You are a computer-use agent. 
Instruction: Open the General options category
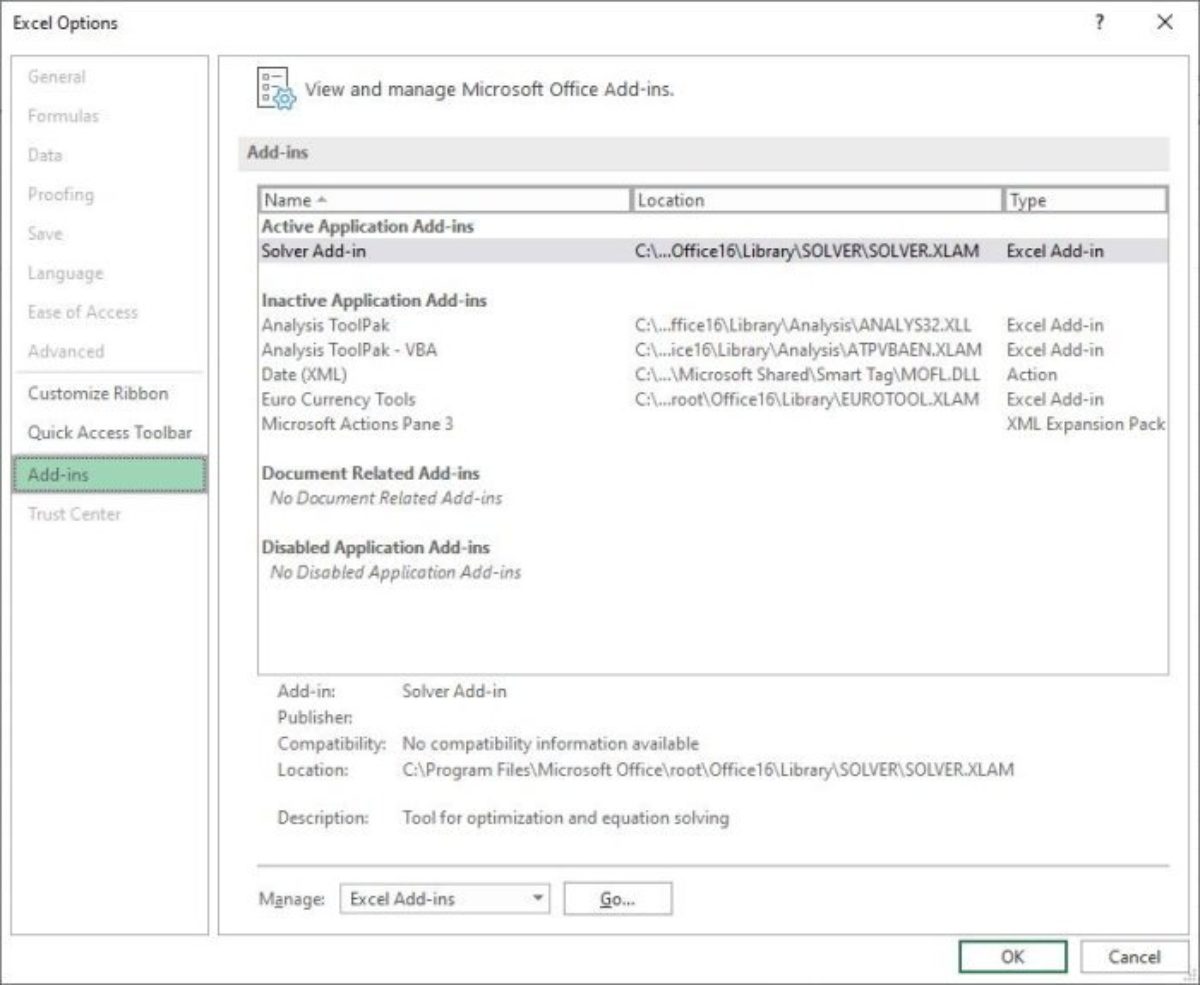coord(57,77)
